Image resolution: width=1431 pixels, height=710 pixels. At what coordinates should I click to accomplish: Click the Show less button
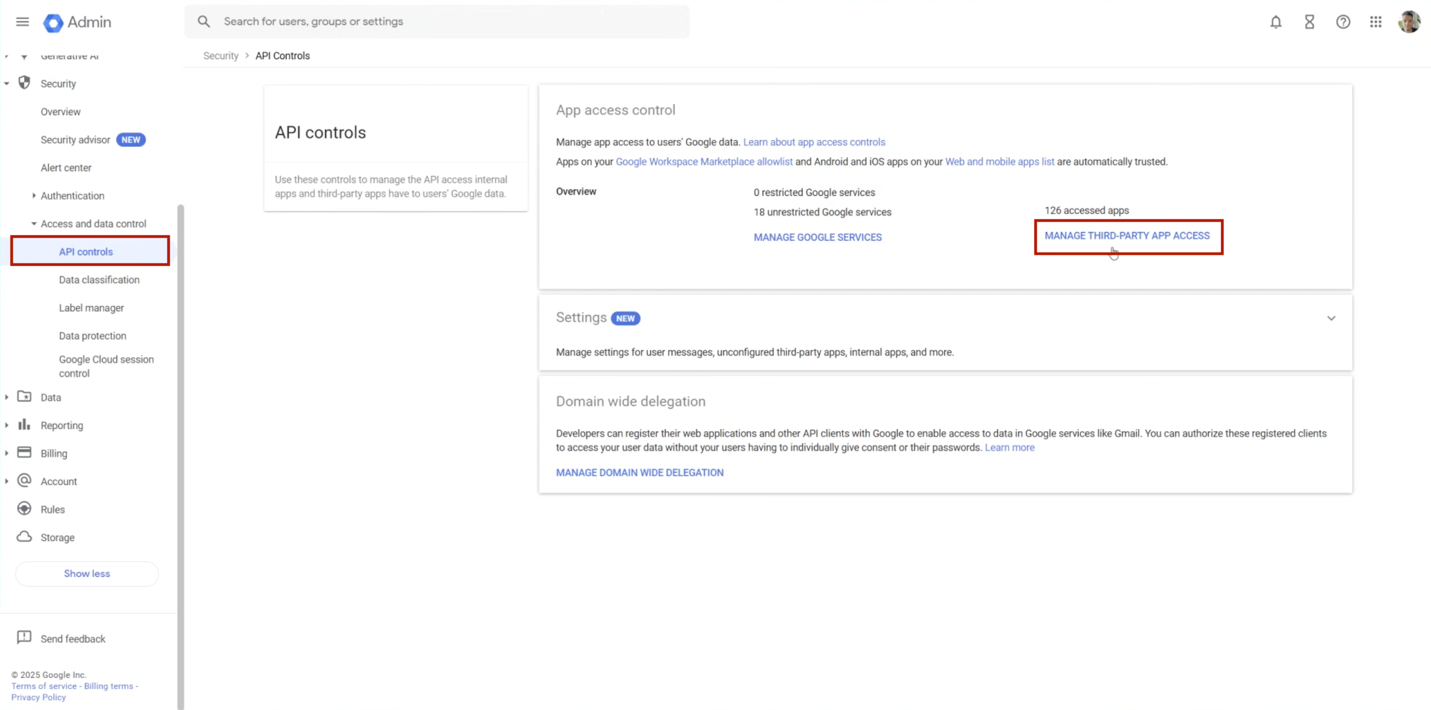87,574
